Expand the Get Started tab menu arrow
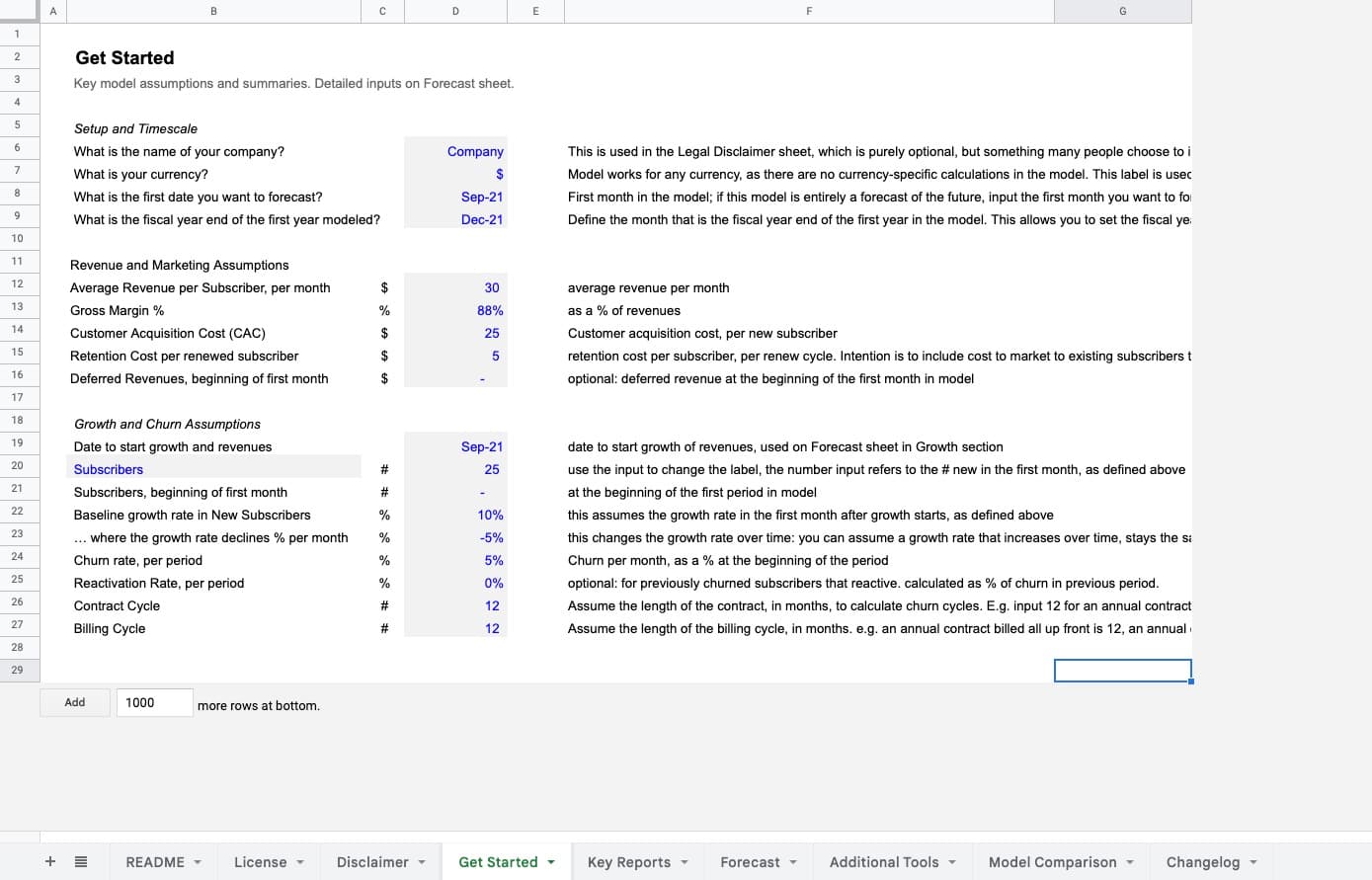 551,862
